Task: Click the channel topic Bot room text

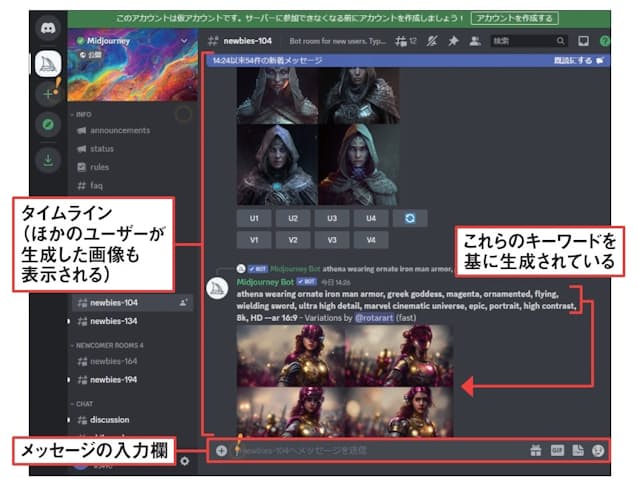Action: pos(338,41)
